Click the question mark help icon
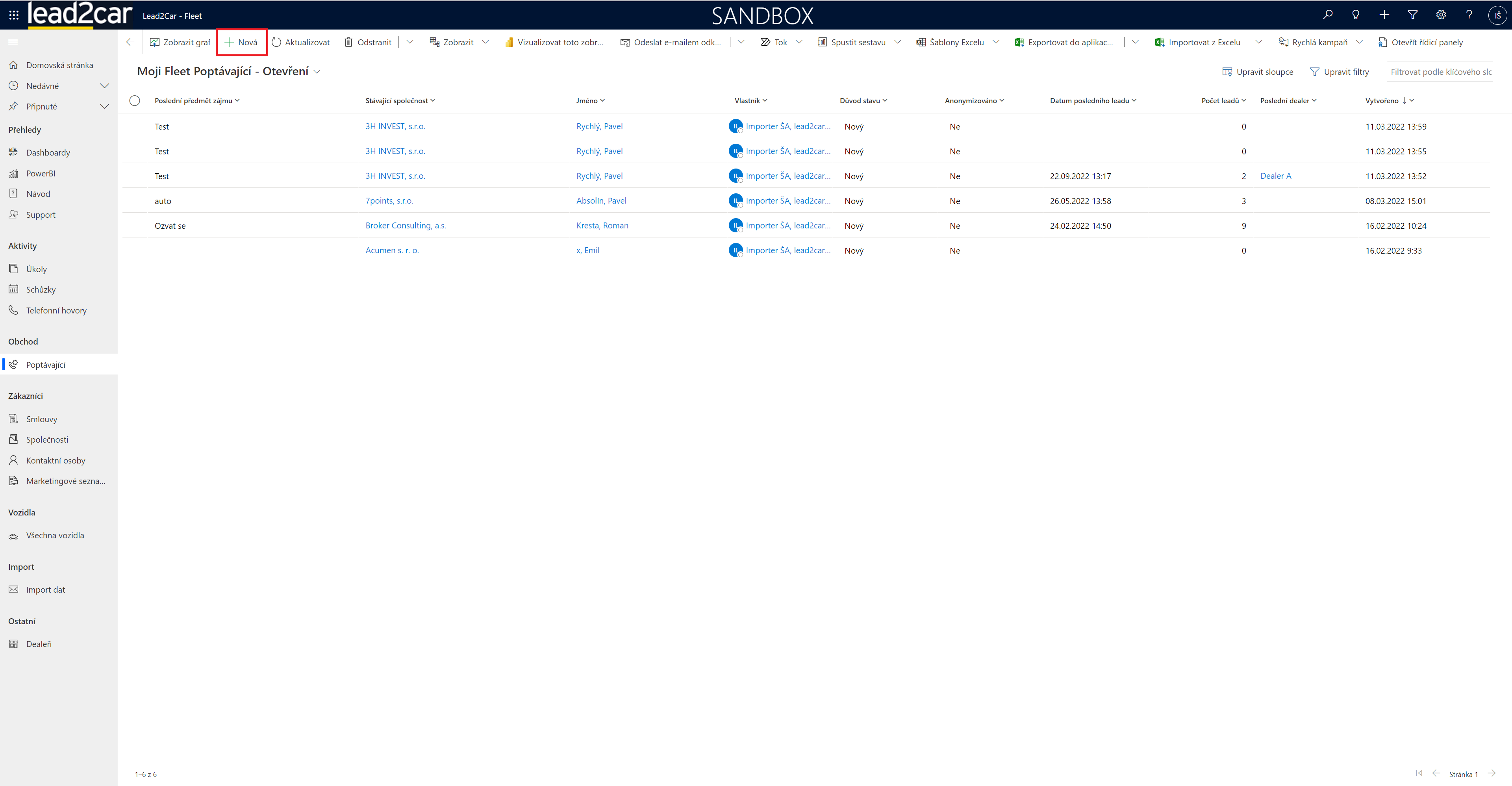 (x=1469, y=15)
